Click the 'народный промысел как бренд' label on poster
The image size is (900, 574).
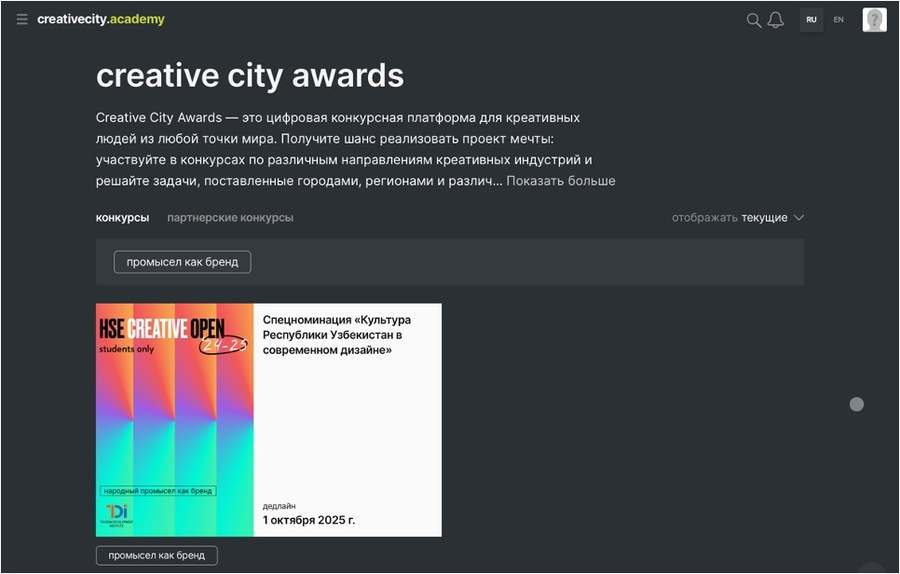coord(158,491)
